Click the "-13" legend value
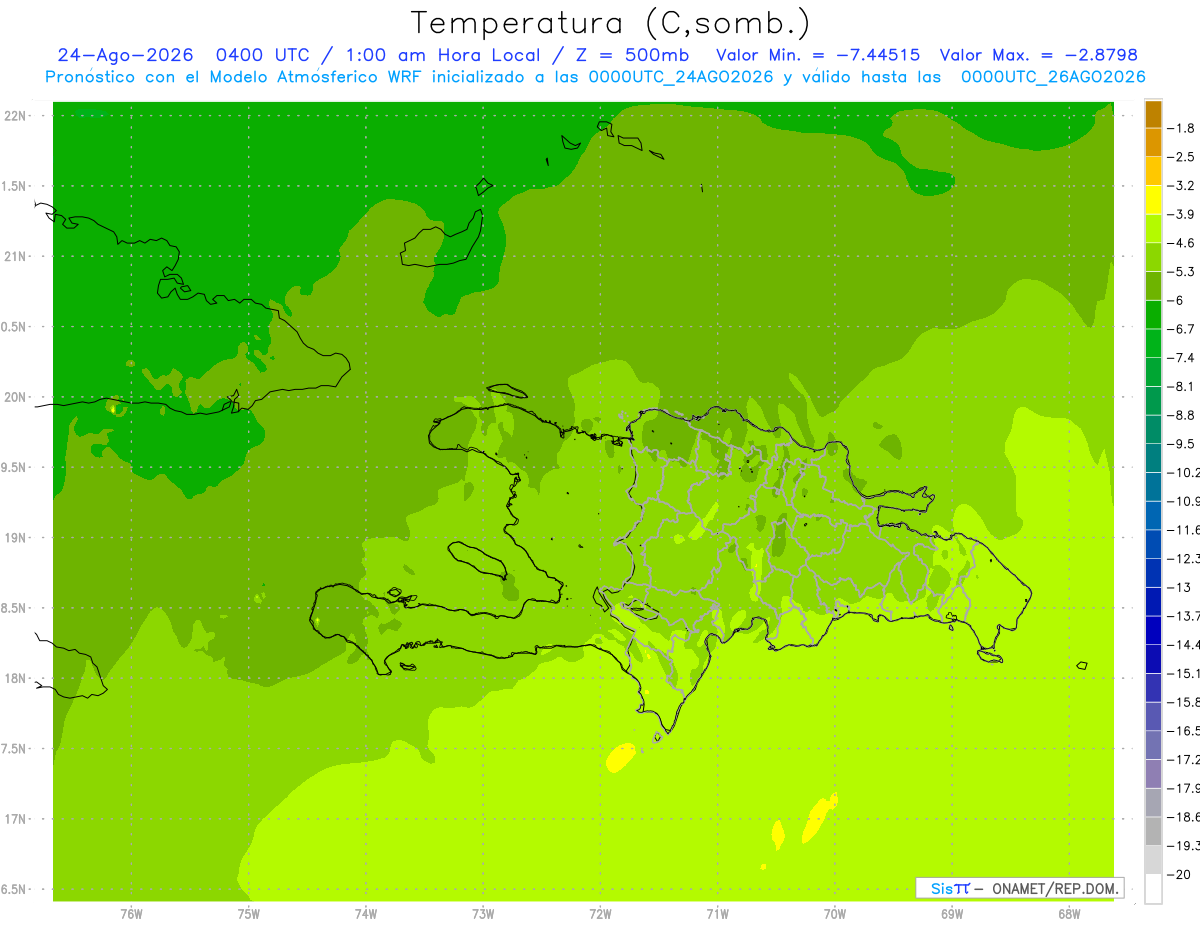 [1180, 587]
